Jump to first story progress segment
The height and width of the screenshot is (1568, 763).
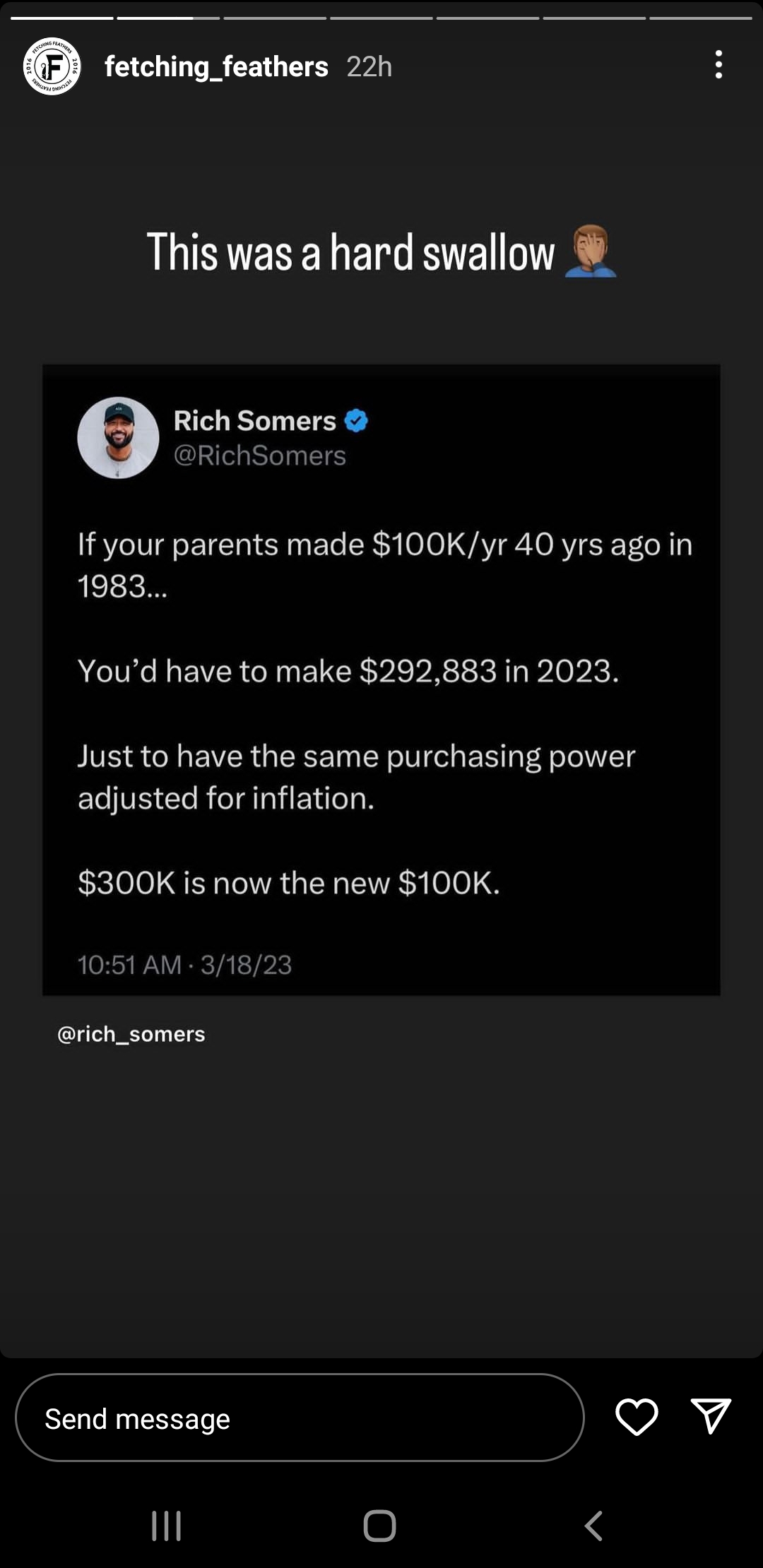[x=62, y=18]
